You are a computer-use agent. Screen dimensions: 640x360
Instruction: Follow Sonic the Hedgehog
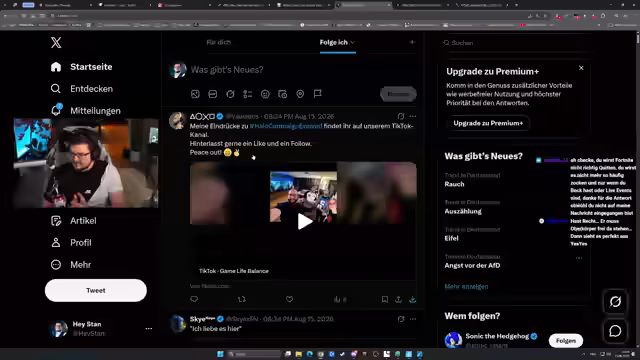point(566,340)
